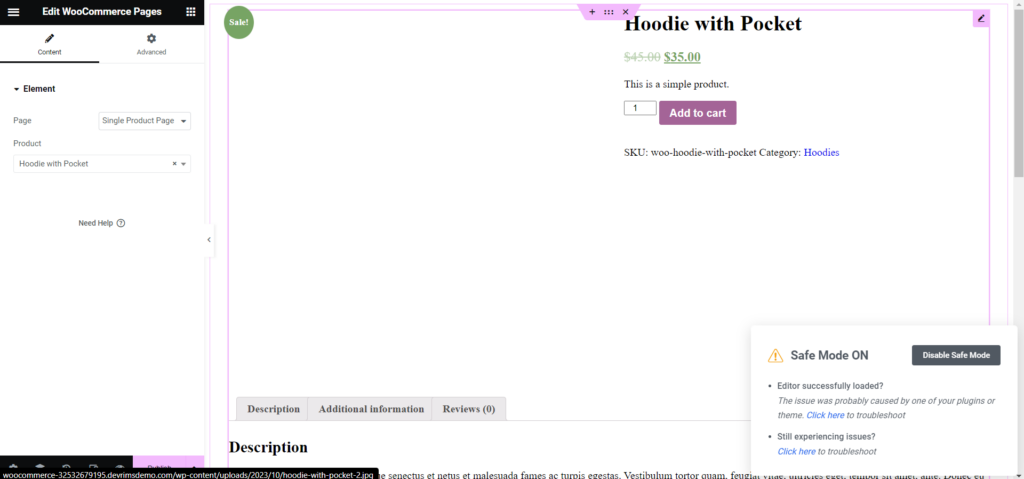This screenshot has height=479, width=1024.
Task: Add a new section with plus icon
Action: pyautogui.click(x=592, y=12)
